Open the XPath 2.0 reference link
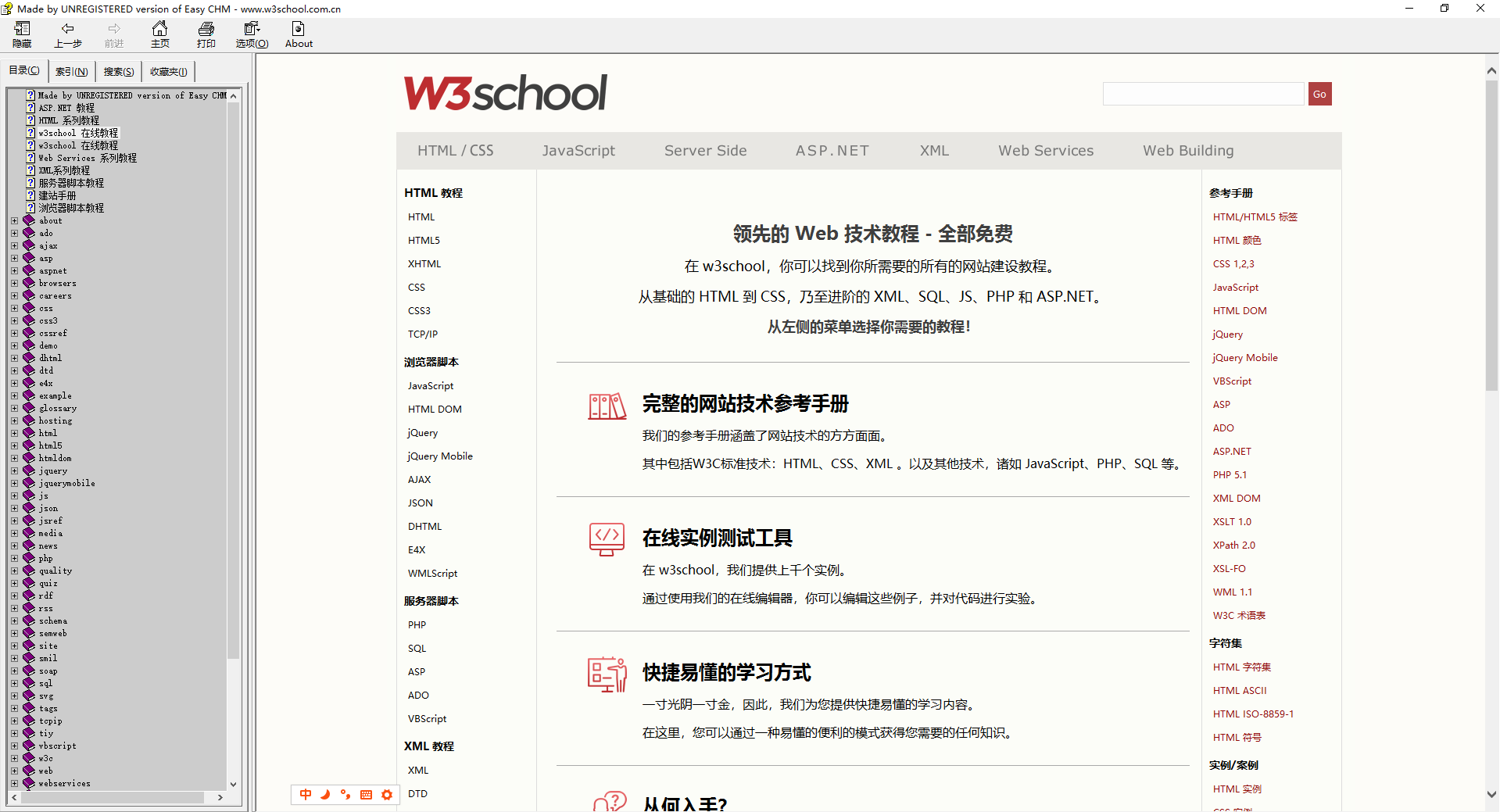Viewport: 1500px width, 812px height. [x=1233, y=546]
